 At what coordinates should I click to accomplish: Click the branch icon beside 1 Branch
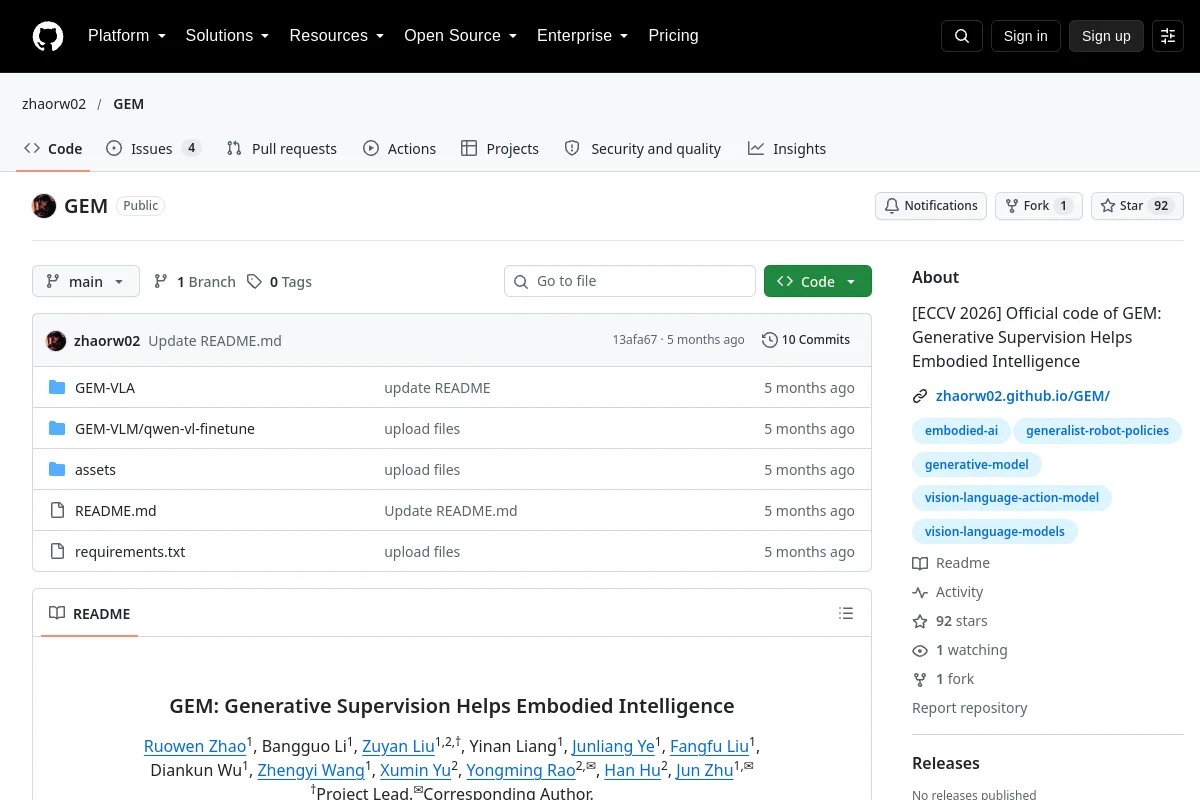click(x=161, y=282)
